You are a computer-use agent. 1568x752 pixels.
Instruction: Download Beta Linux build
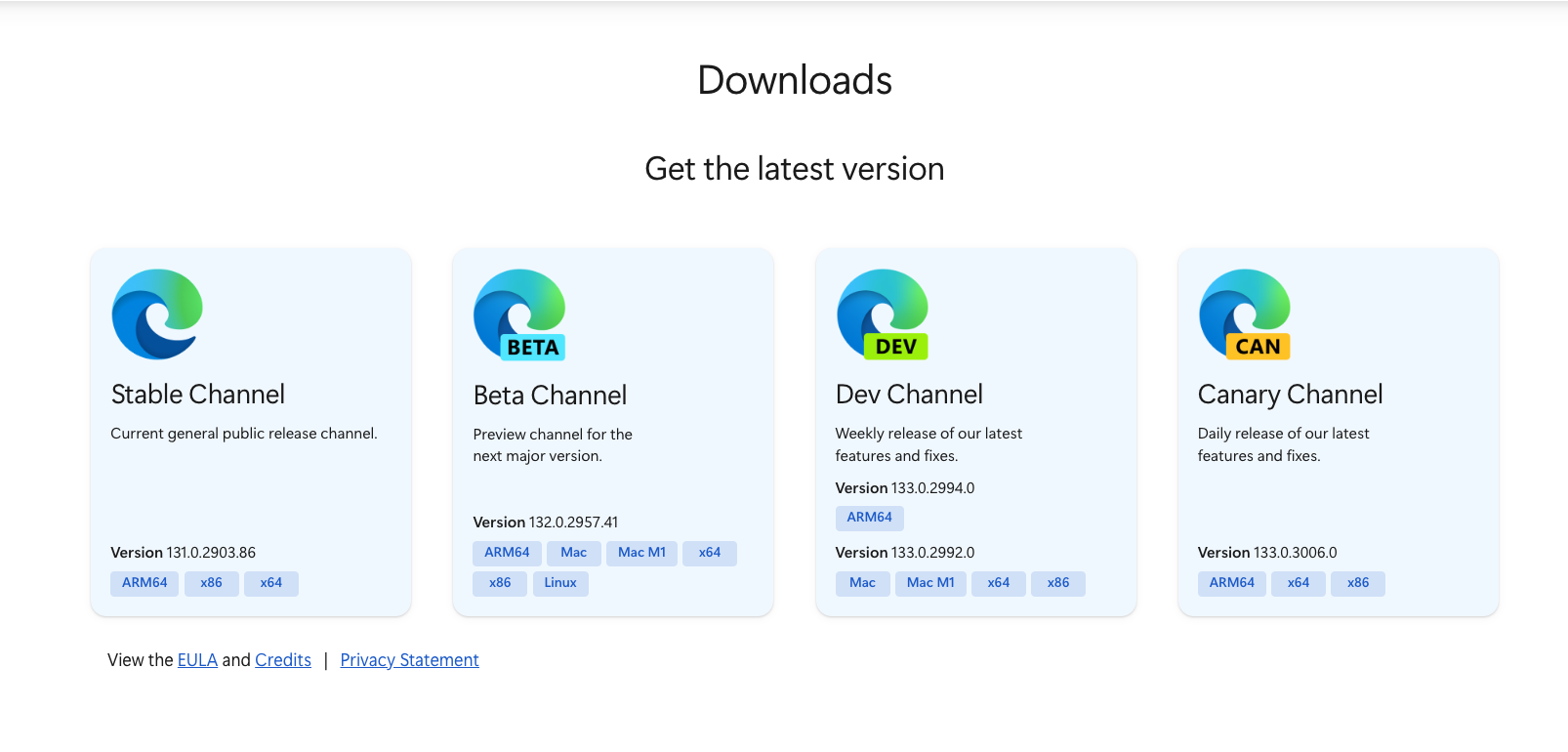pos(560,583)
